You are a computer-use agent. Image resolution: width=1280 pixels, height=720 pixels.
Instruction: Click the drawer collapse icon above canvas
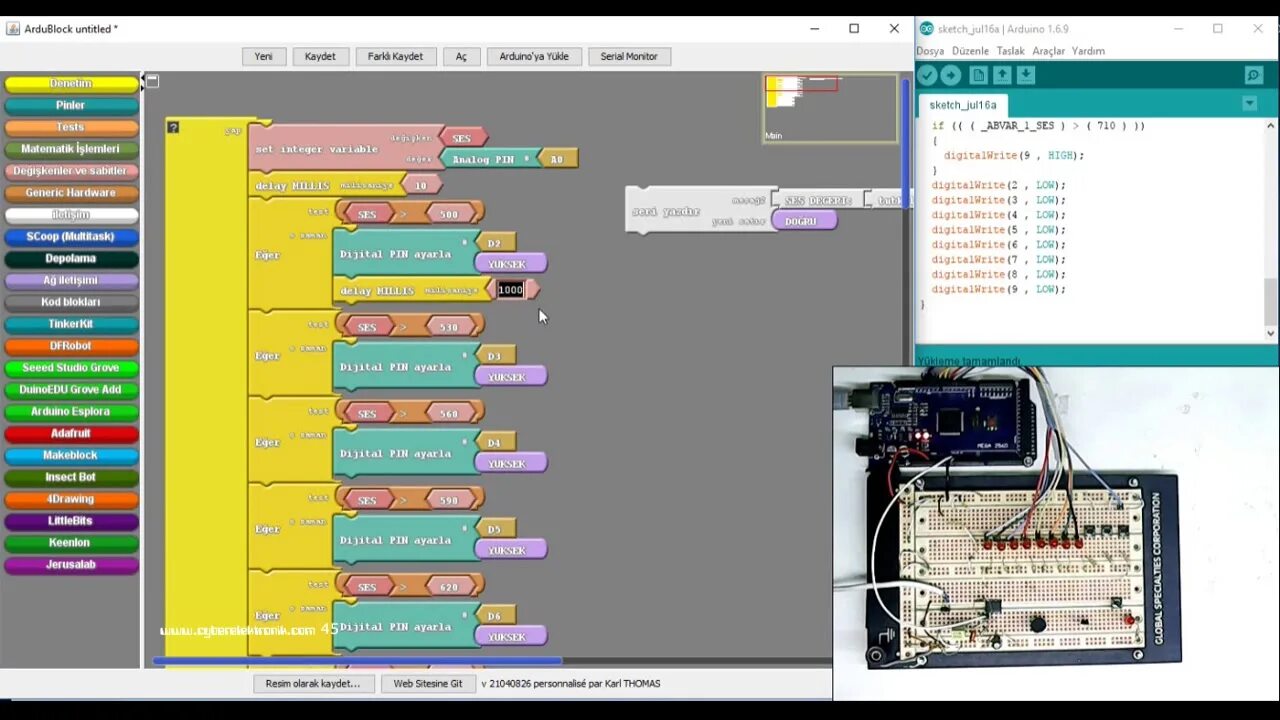(152, 81)
